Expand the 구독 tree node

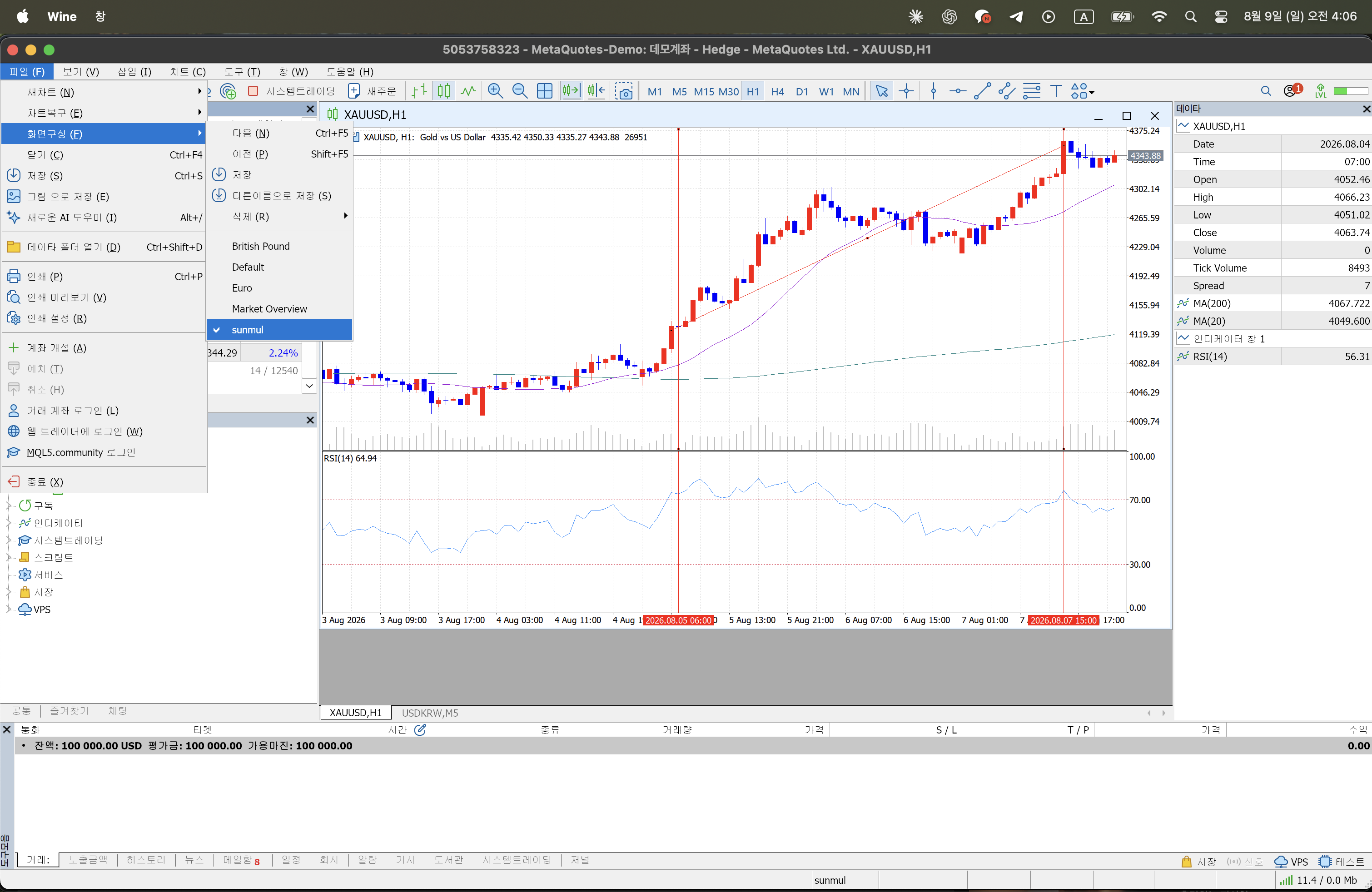pos(9,505)
